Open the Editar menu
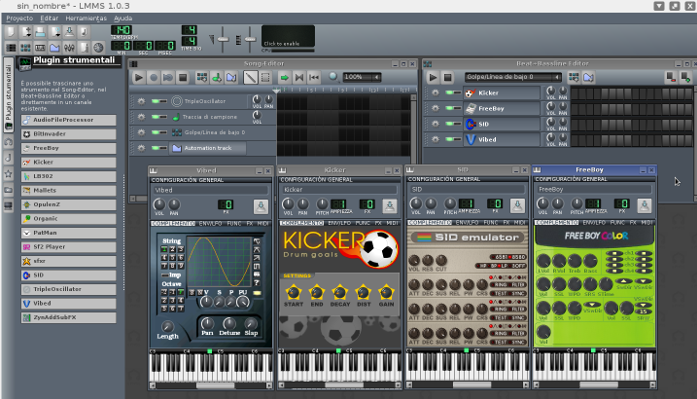Viewport: 697px width, 399px height. 49,18
